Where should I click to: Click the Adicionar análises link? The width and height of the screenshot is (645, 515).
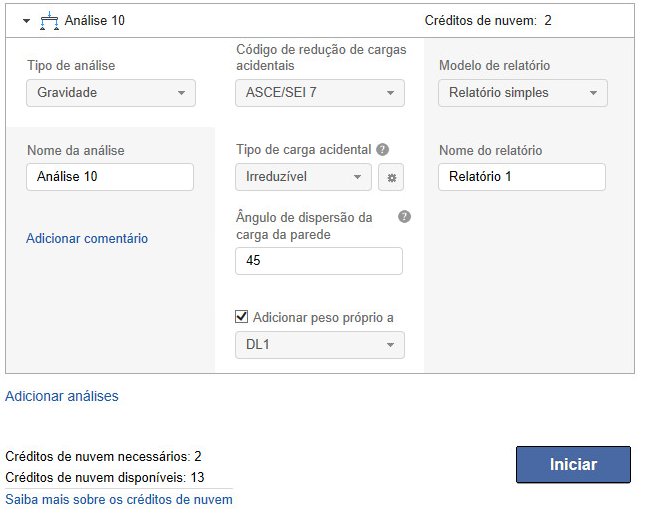pos(62,396)
